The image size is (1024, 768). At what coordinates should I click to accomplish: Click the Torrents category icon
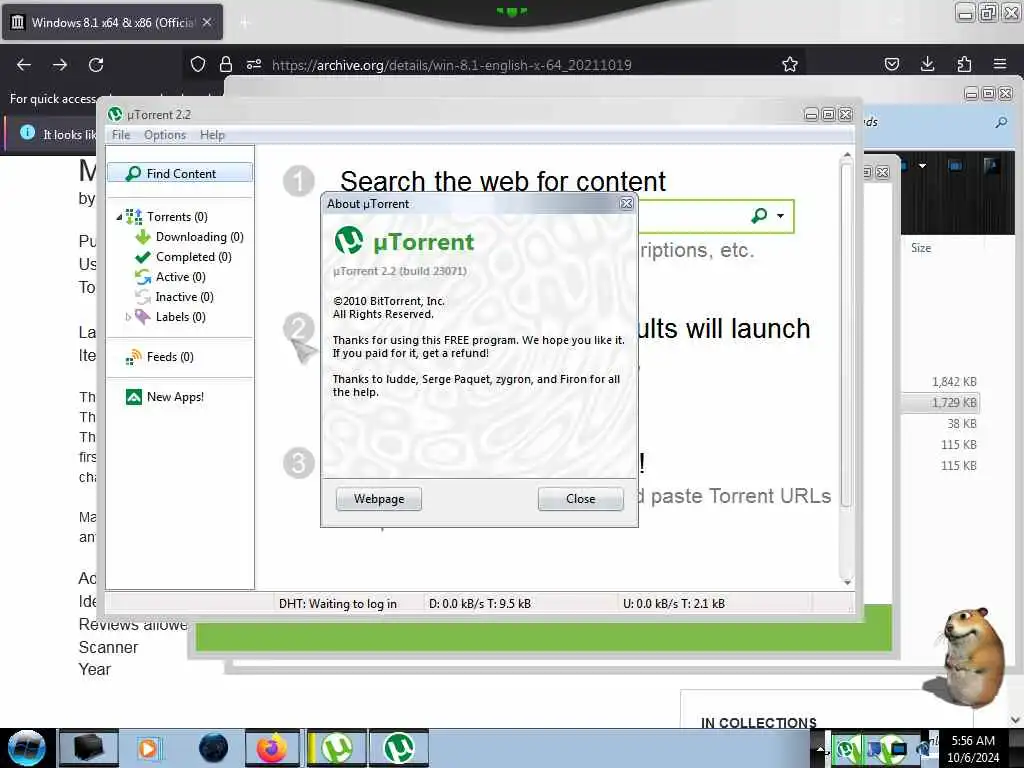(x=134, y=217)
